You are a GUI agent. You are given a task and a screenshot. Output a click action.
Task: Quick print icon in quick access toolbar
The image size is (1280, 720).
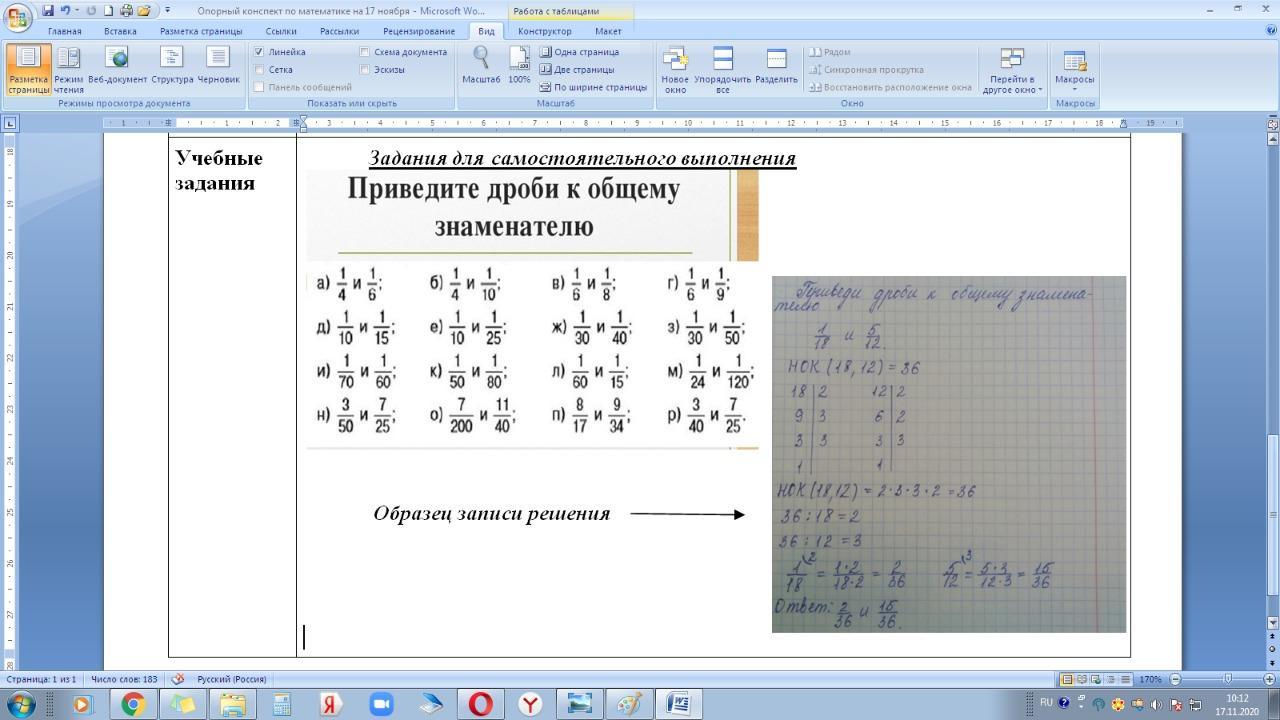click(126, 10)
